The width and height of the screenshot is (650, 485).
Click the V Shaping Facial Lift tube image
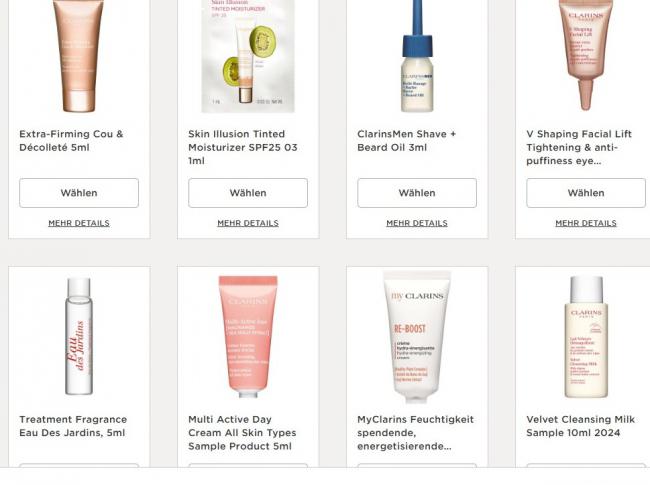click(x=585, y=55)
